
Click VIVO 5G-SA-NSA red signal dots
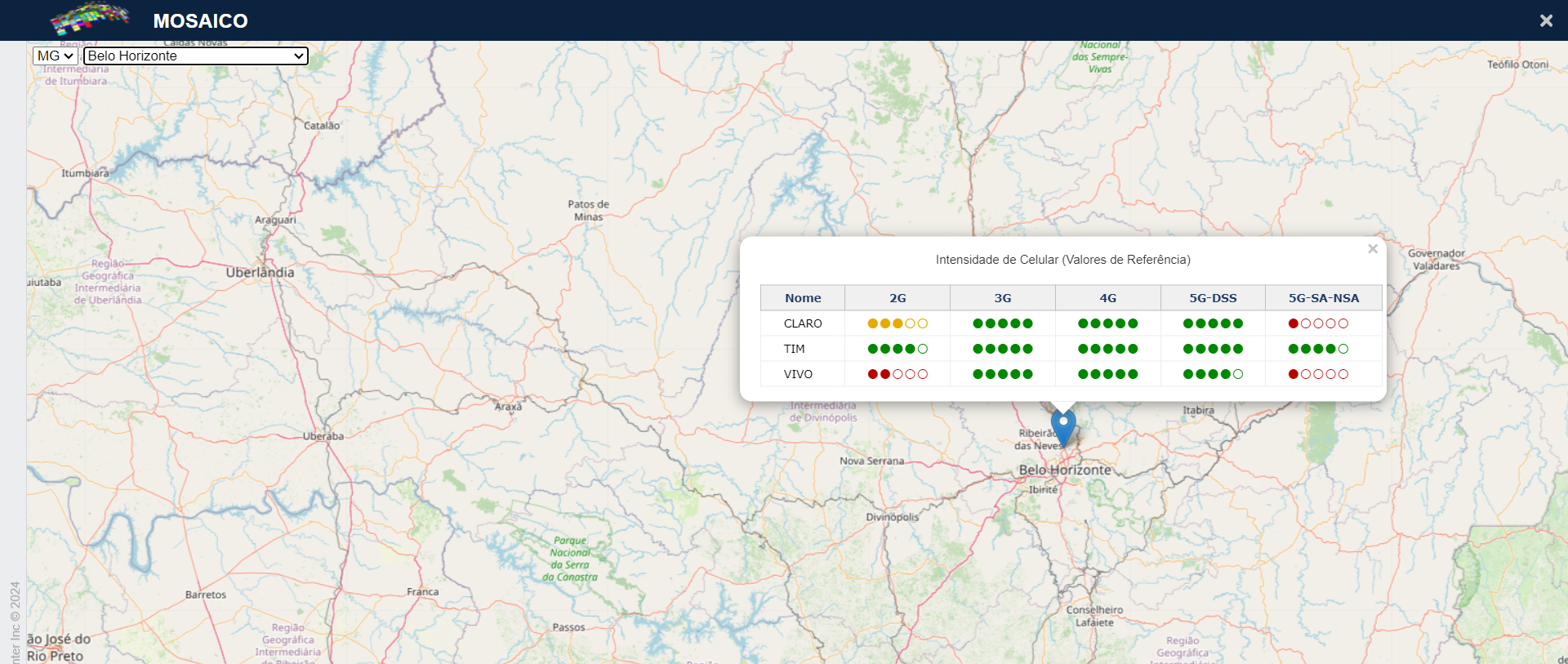click(x=1318, y=374)
